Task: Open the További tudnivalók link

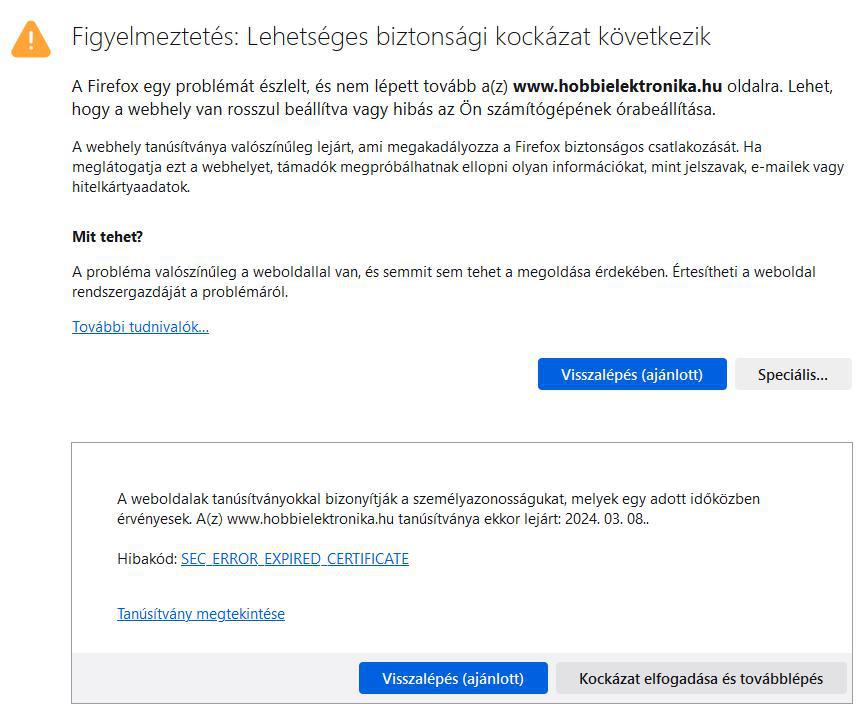Action: pos(140,327)
